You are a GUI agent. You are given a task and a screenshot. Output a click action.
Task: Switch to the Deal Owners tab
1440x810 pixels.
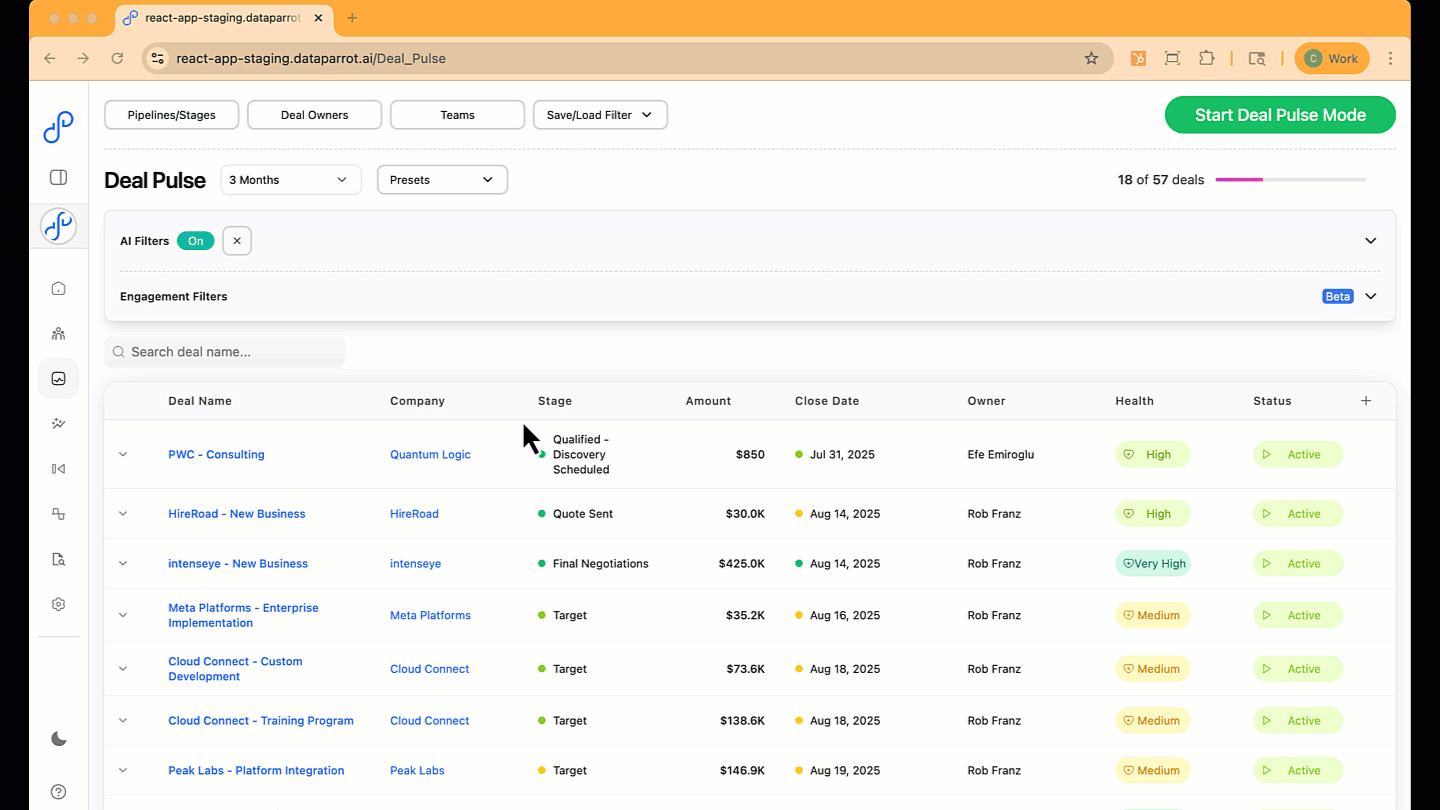click(314, 114)
